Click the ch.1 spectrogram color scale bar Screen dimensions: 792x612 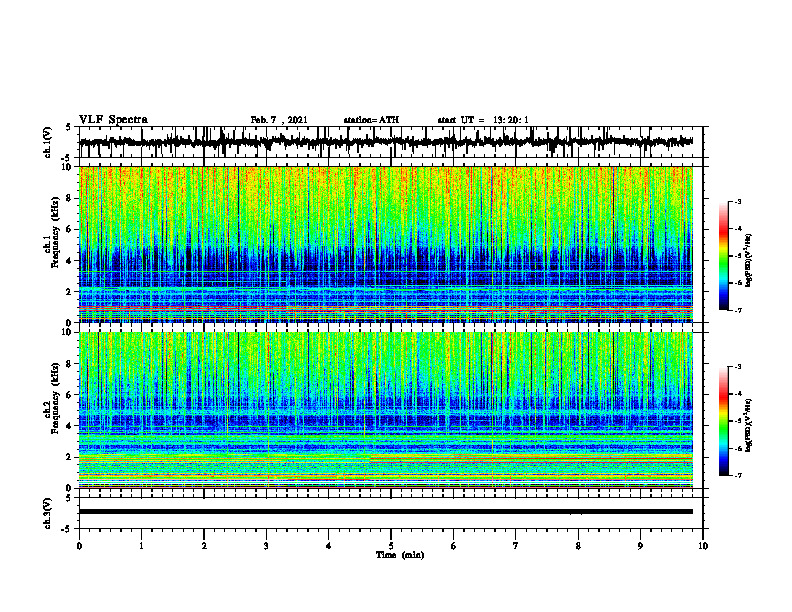pyautogui.click(x=724, y=256)
